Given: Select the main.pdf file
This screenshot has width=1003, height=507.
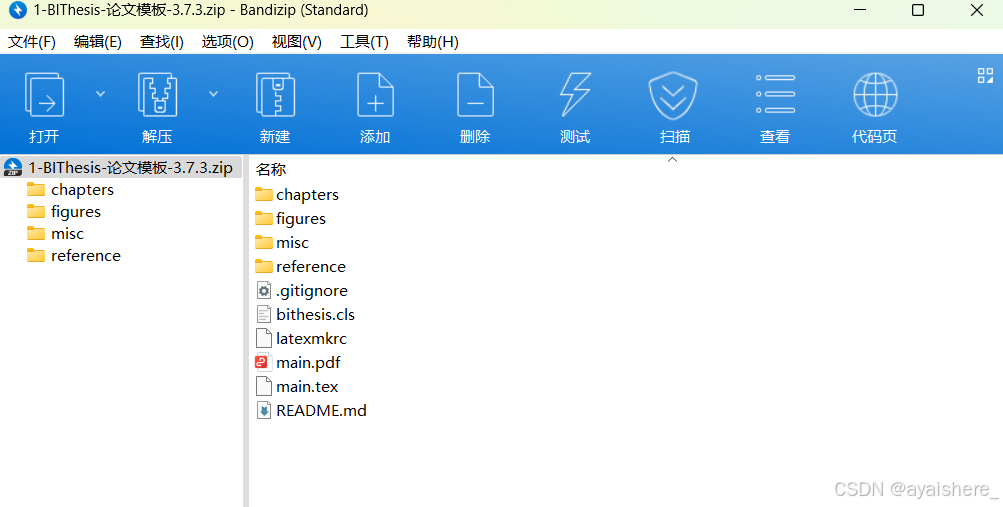Looking at the screenshot, I should pyautogui.click(x=298, y=363).
